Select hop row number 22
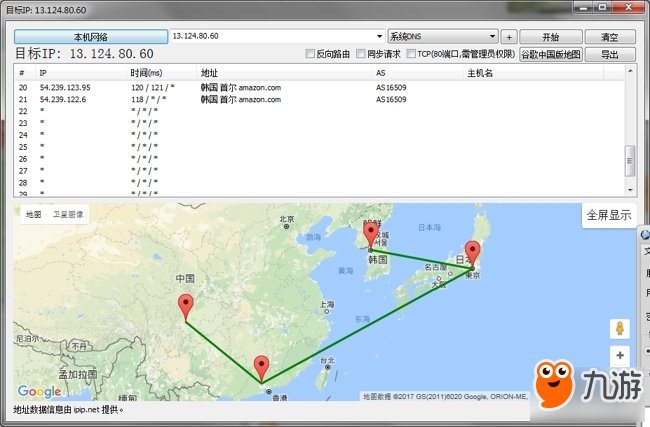This screenshot has width=650, height=427. tap(319, 111)
